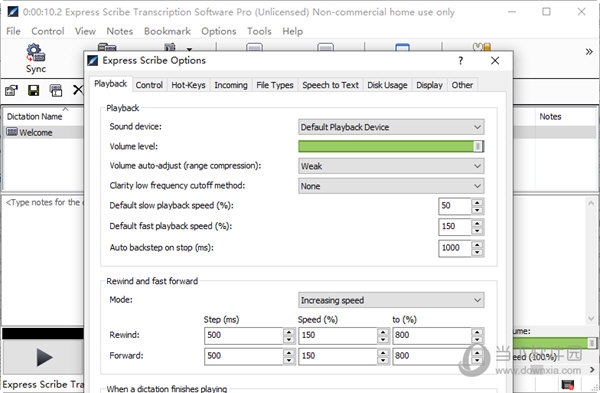The width and height of the screenshot is (600, 393).
Task: Open the Control menu
Action: 48,31
